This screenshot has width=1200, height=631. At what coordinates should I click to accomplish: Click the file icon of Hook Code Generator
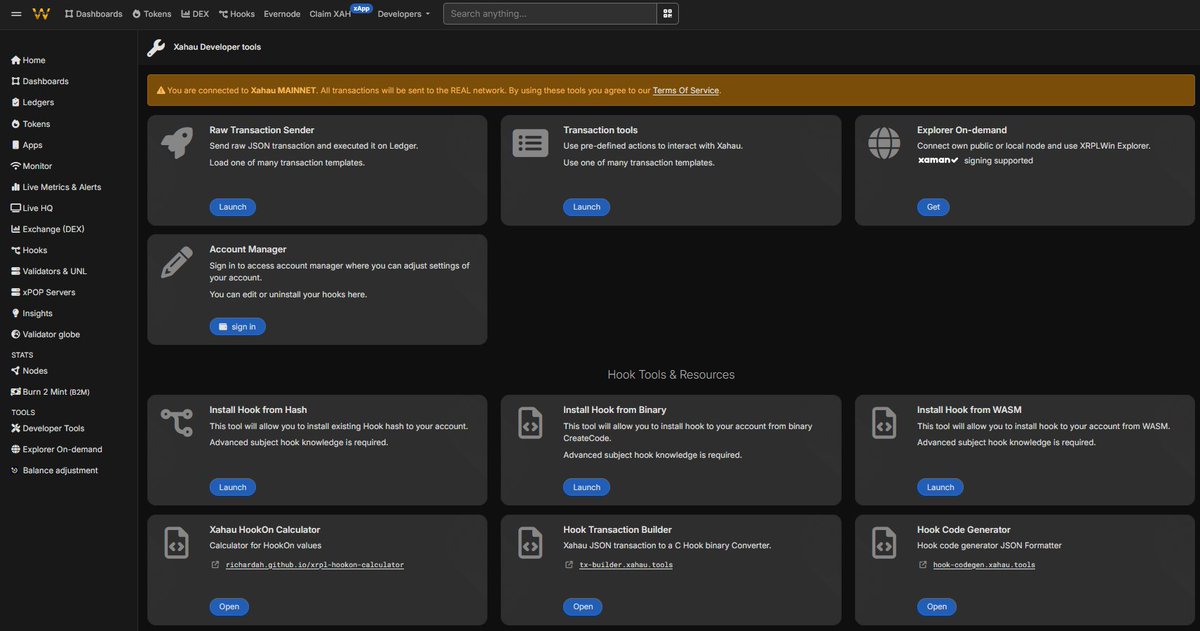[x=884, y=543]
